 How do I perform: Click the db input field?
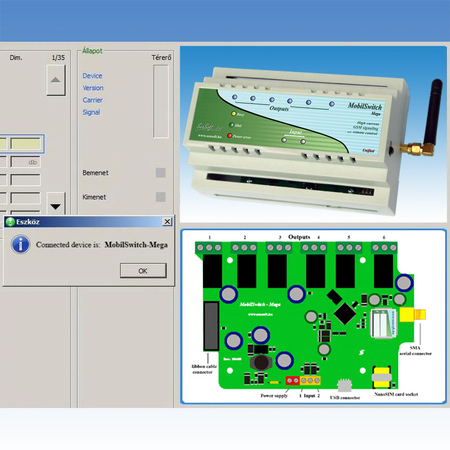pyautogui.click(x=26, y=162)
